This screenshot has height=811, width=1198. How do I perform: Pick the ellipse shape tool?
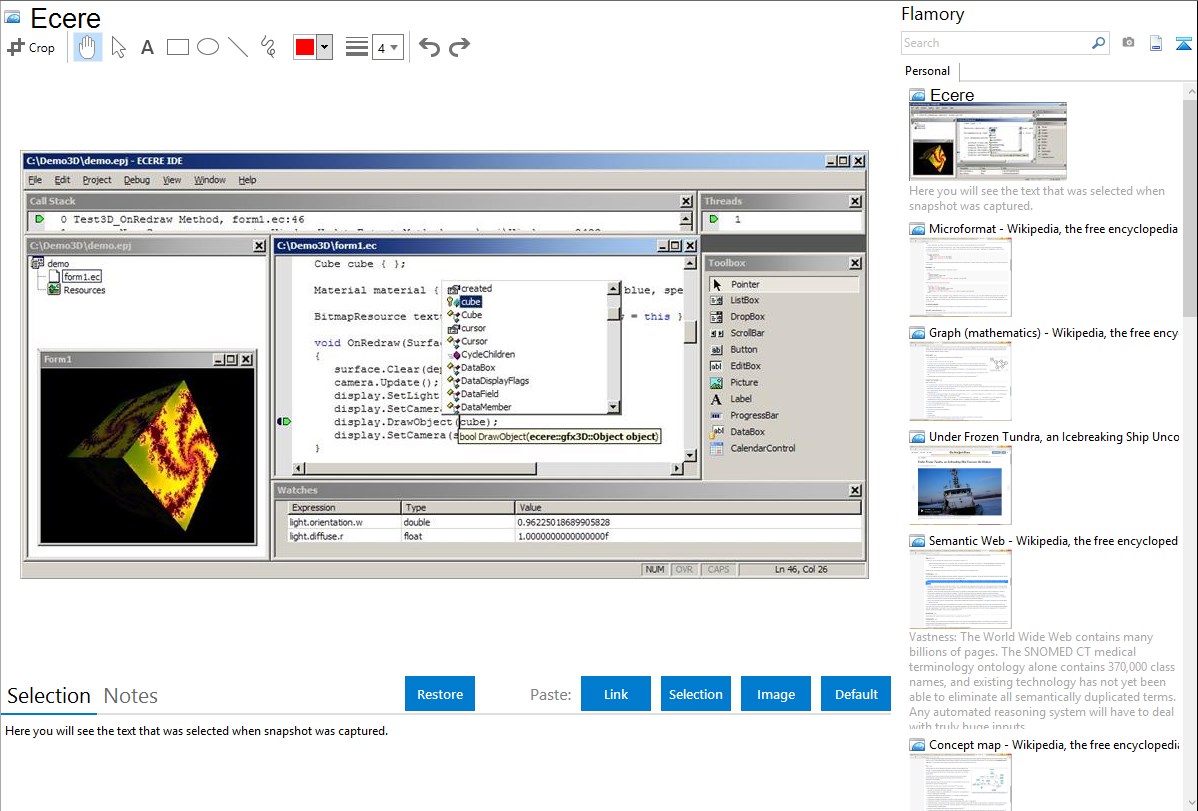tap(208, 47)
